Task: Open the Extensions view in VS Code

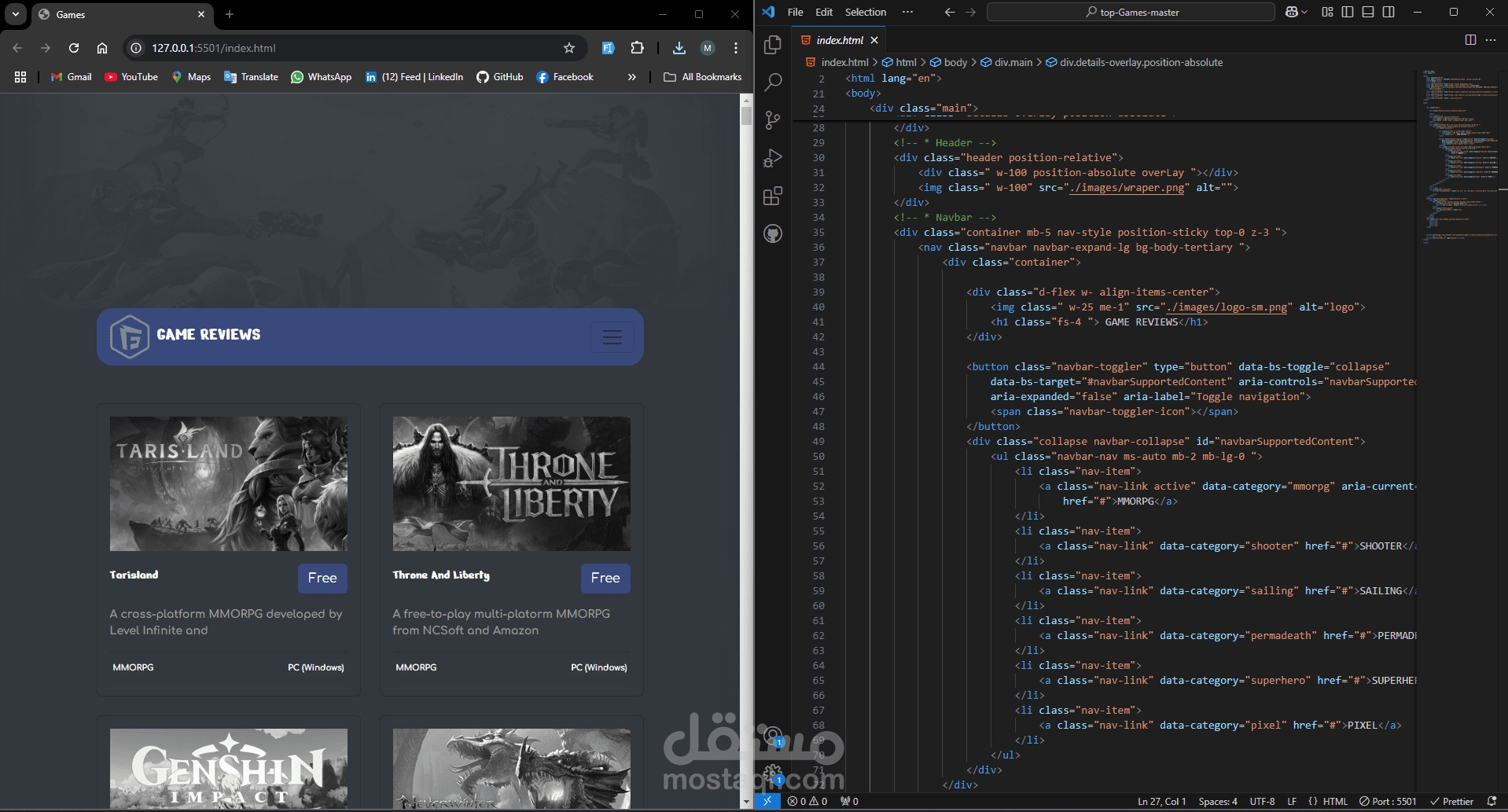Action: point(773,196)
